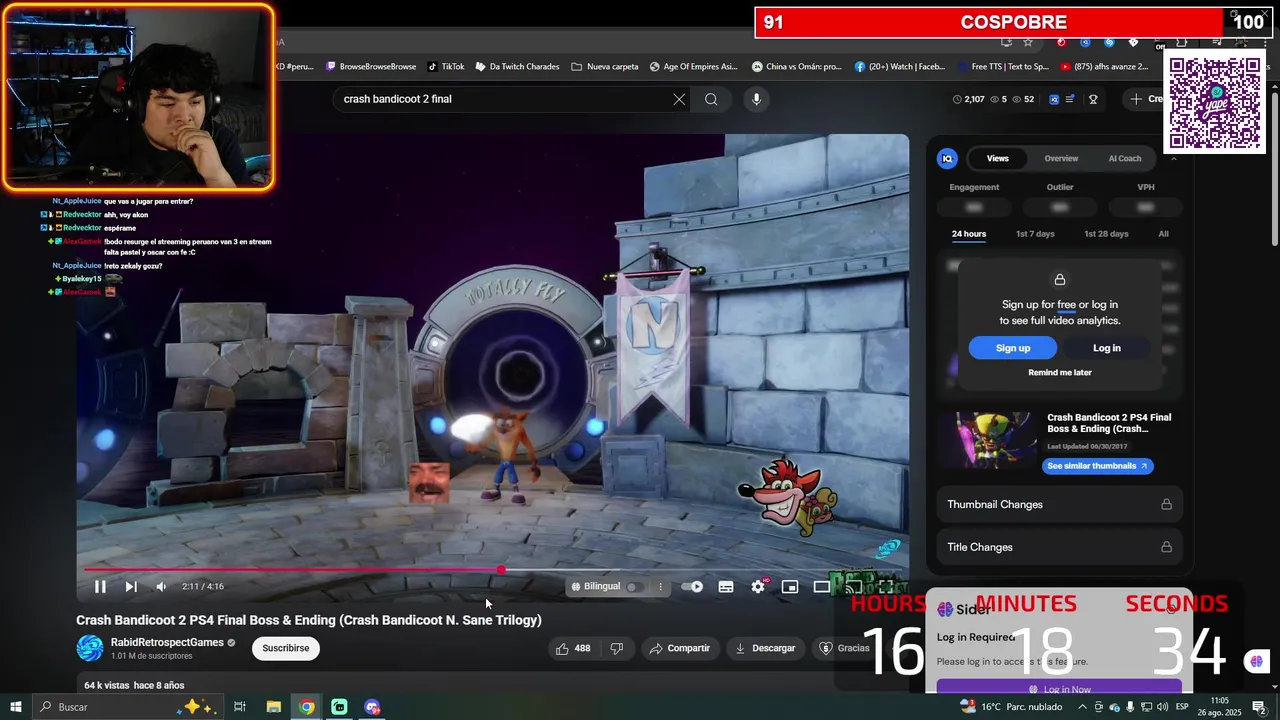The width and height of the screenshot is (1280, 720).
Task: Open File Explorer from the taskbar
Action: [273, 707]
